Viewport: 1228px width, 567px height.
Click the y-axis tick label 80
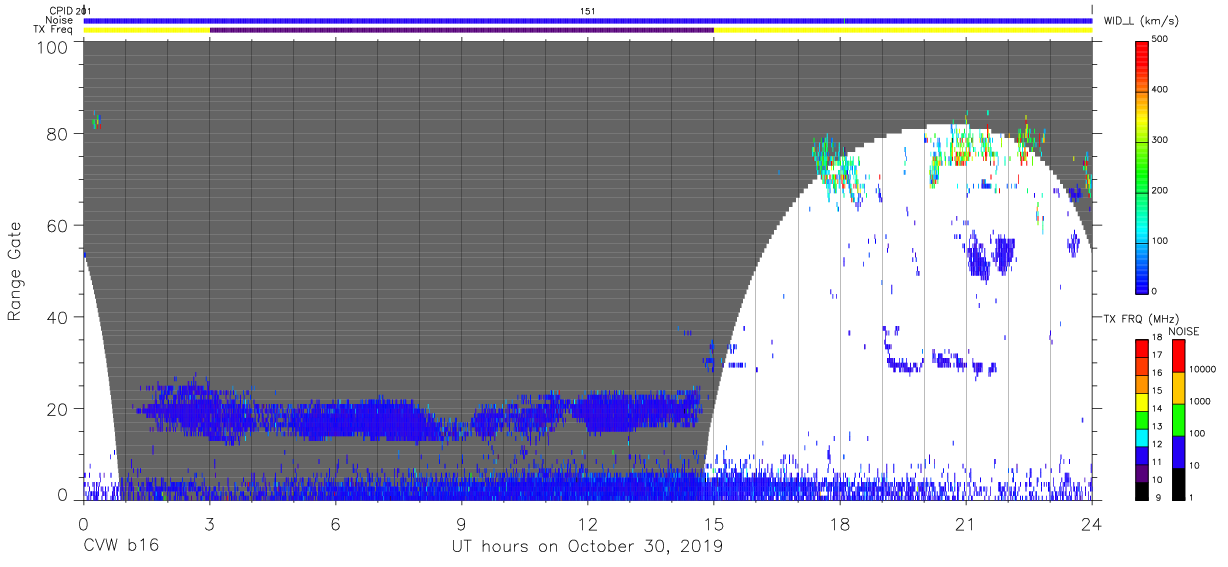click(x=59, y=134)
